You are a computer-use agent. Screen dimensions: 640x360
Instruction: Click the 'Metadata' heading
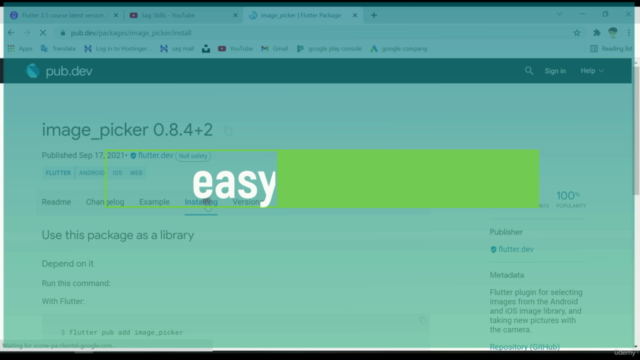pos(507,275)
